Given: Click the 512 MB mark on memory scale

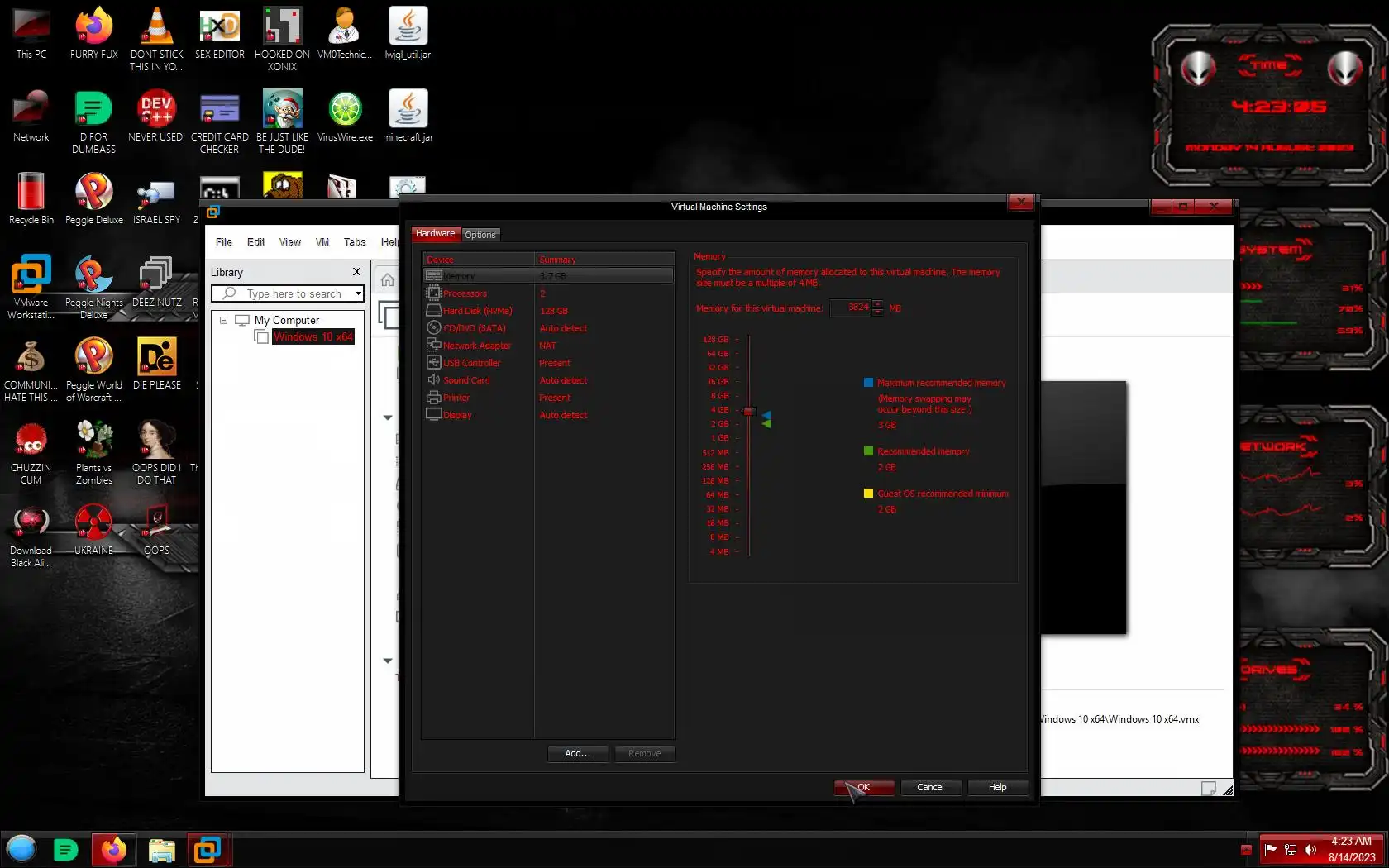Looking at the screenshot, I should pyautogui.click(x=716, y=453).
